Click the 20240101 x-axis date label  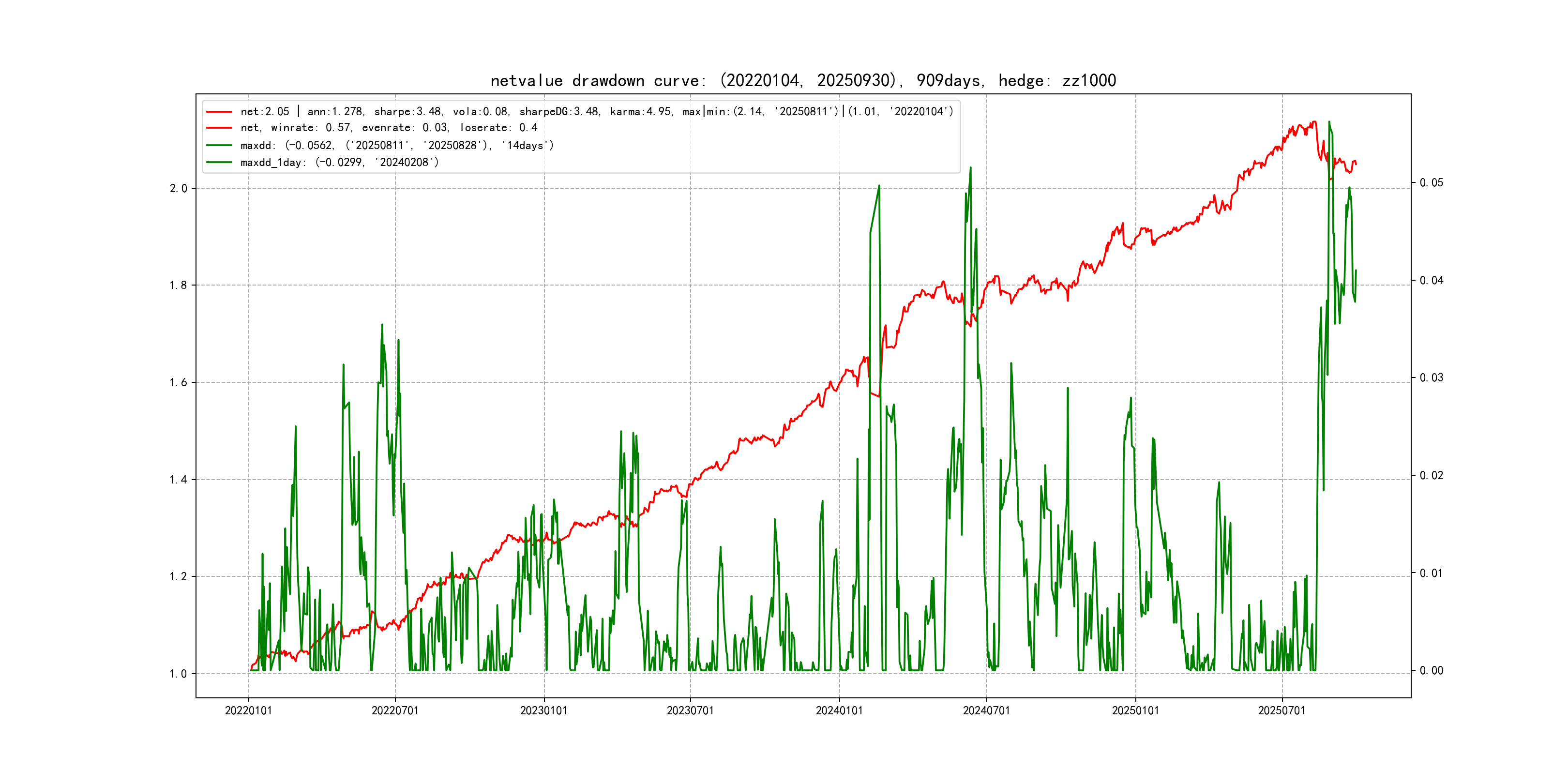(x=839, y=711)
